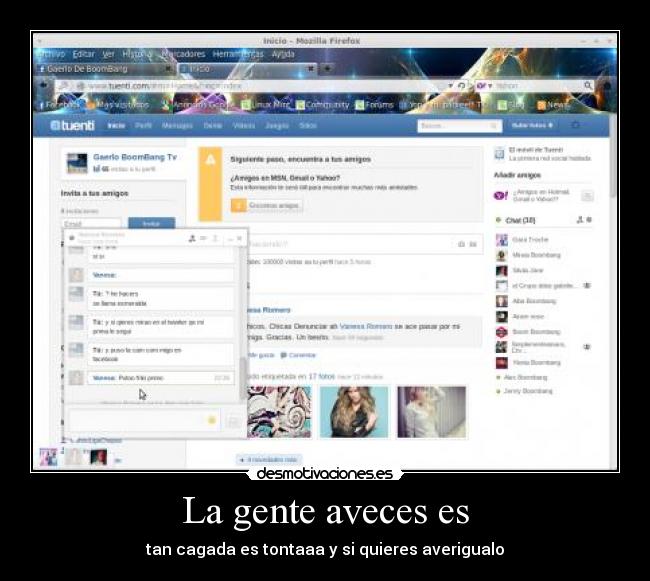Open a new browser tab

(327, 68)
